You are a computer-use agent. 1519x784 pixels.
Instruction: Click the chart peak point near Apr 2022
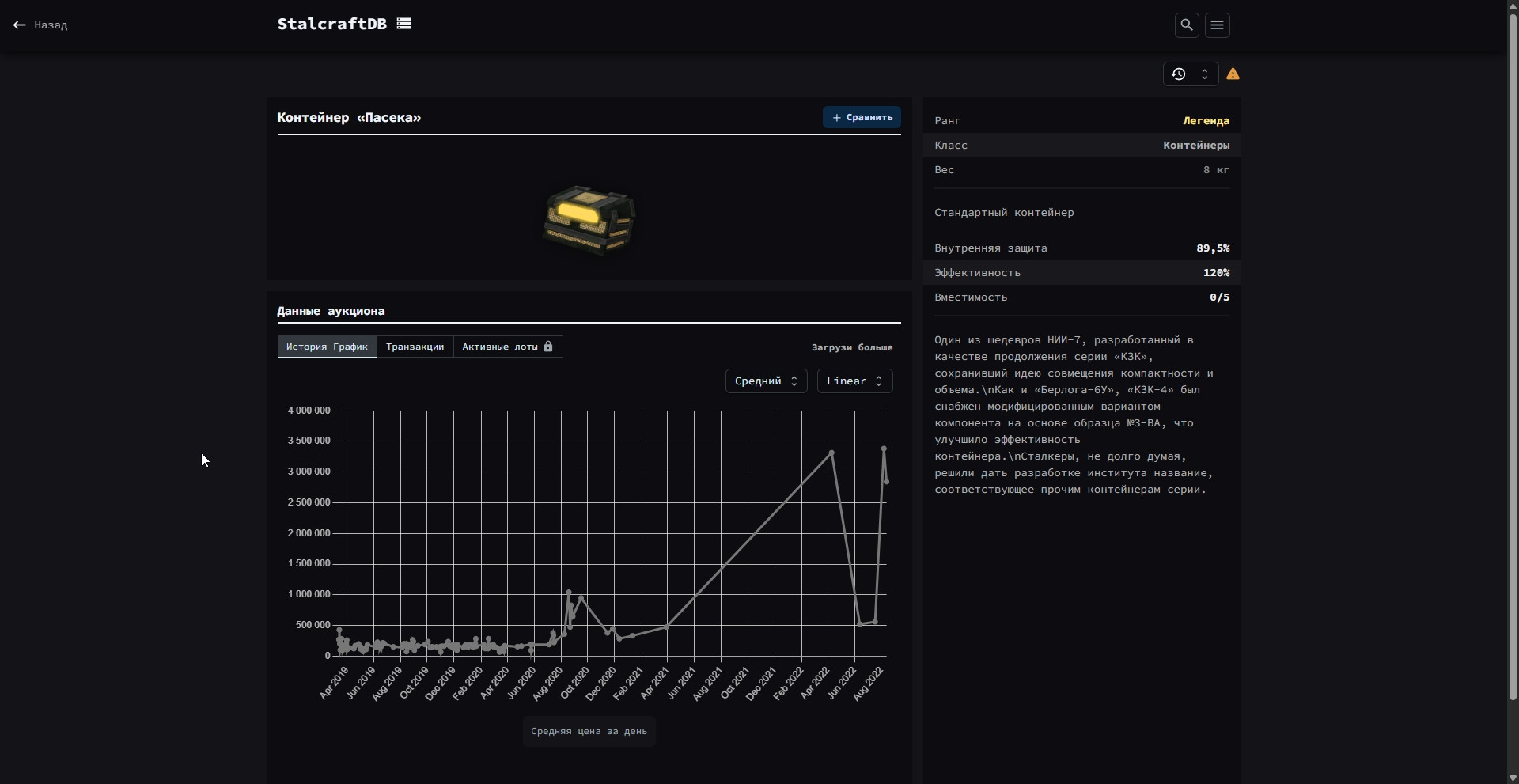[x=831, y=453]
